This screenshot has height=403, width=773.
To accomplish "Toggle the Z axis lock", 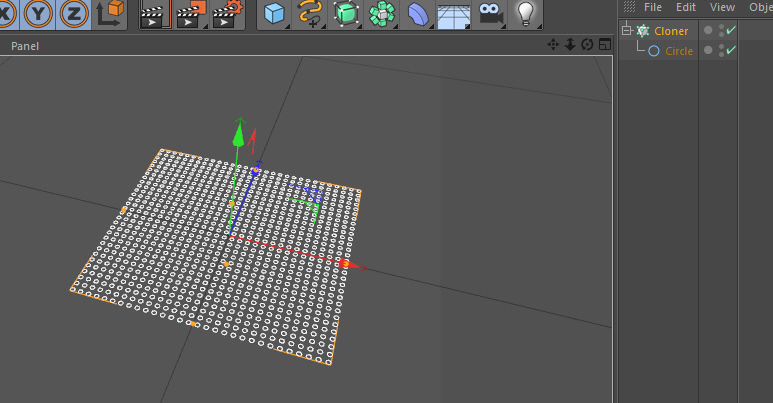I will click(x=74, y=14).
